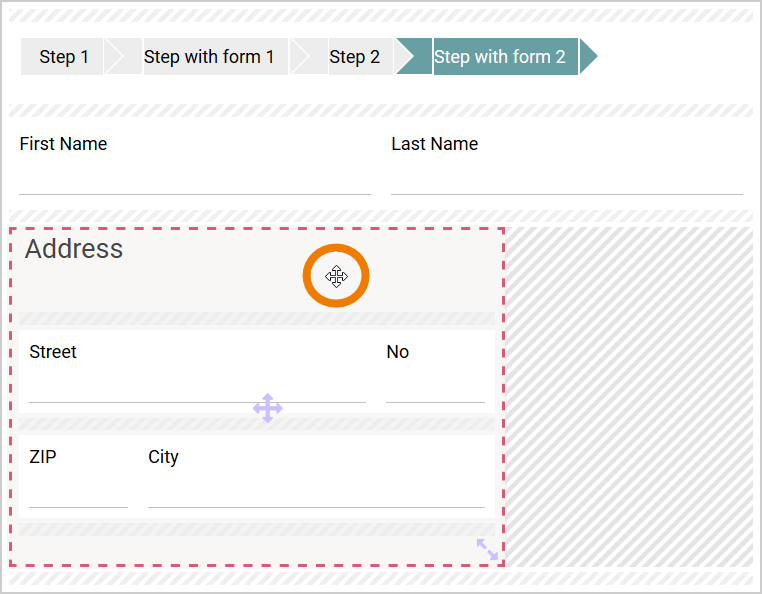
Task: Select the Step with form 2 tab
Action: (500, 57)
